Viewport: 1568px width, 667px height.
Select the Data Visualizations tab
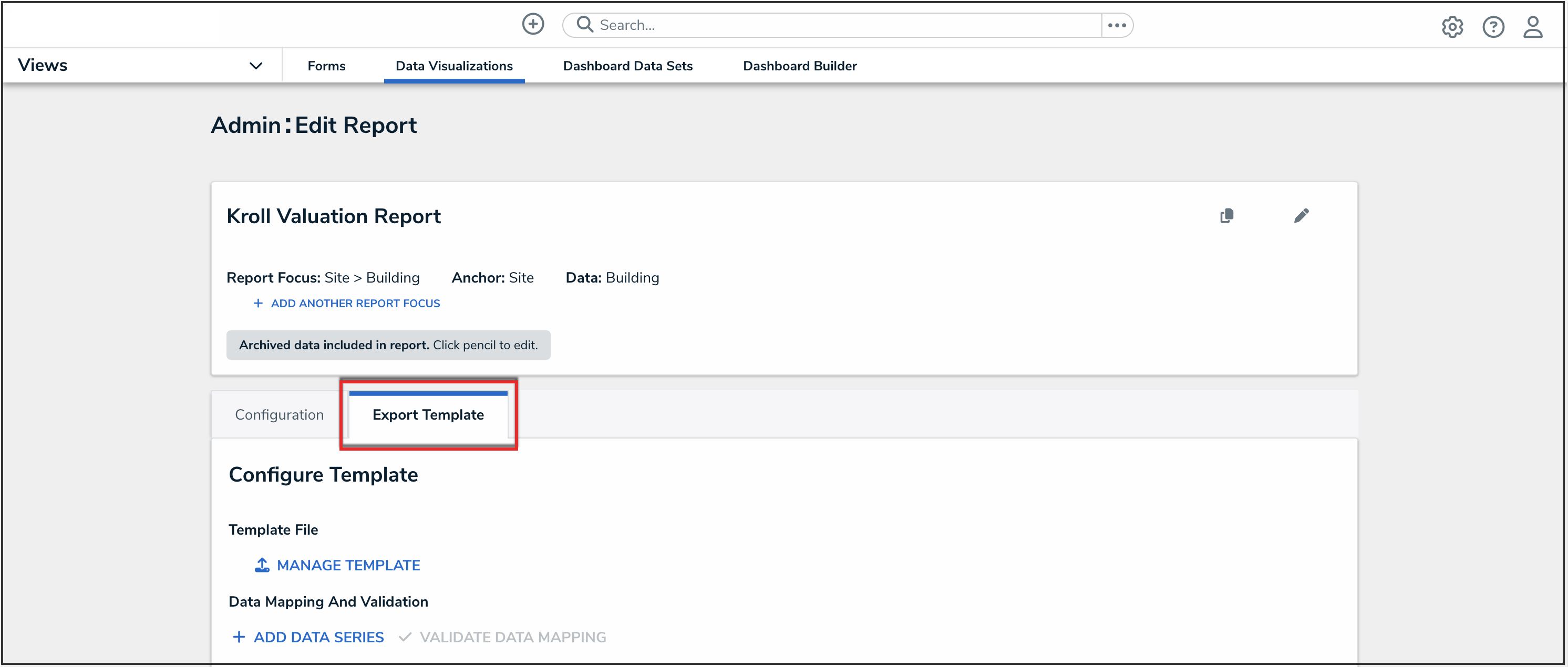point(453,66)
